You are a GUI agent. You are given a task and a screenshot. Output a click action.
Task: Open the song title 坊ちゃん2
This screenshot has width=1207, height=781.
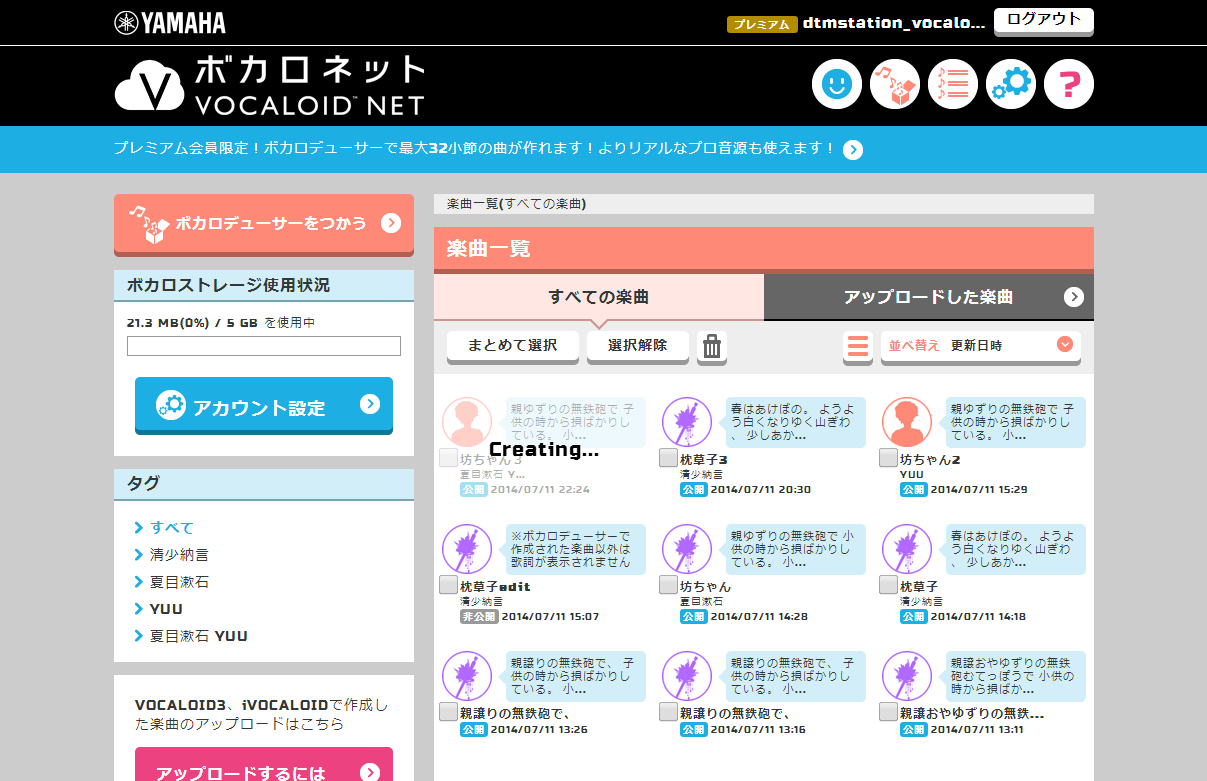tap(930, 460)
